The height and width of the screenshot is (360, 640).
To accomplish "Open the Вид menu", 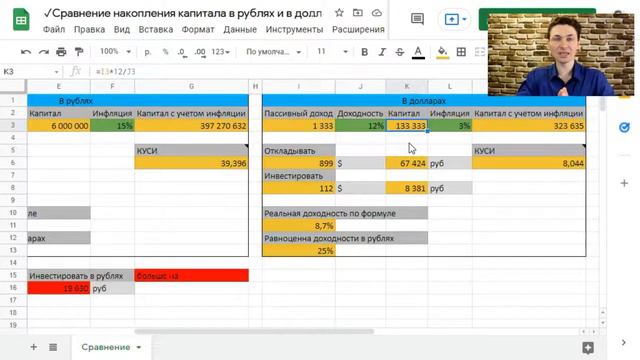I will point(122,29).
